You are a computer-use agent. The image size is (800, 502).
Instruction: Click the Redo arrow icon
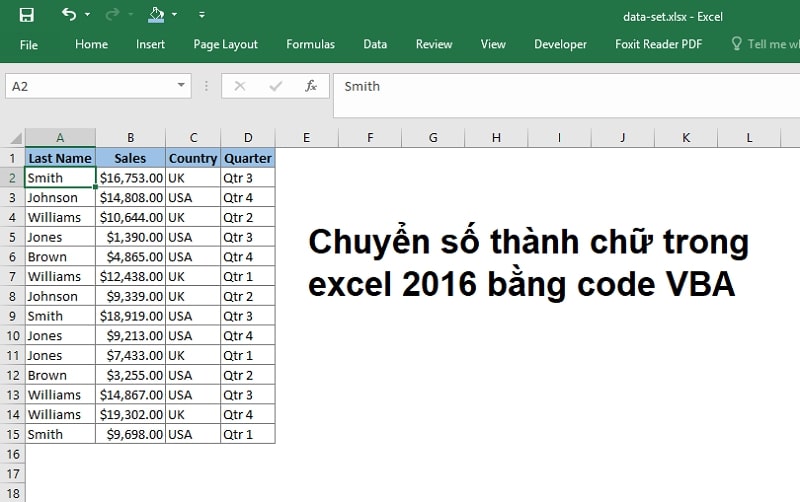[x=112, y=15]
